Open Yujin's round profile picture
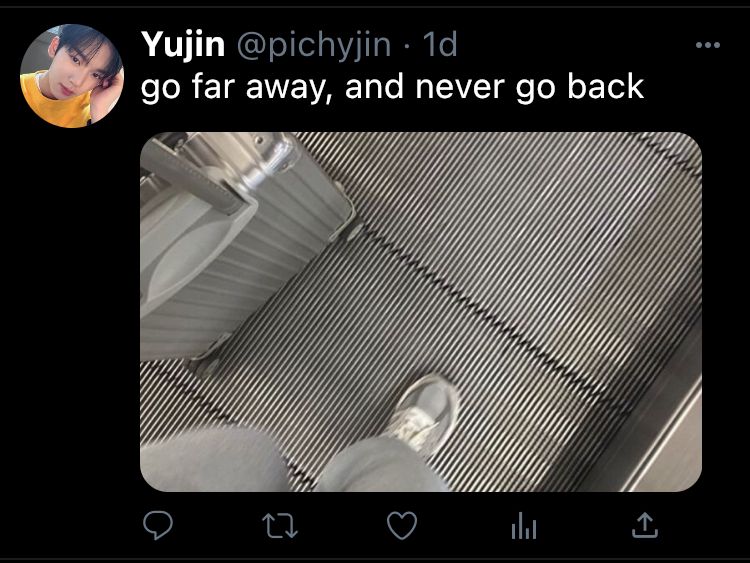Image resolution: width=750 pixels, height=563 pixels. point(72,76)
